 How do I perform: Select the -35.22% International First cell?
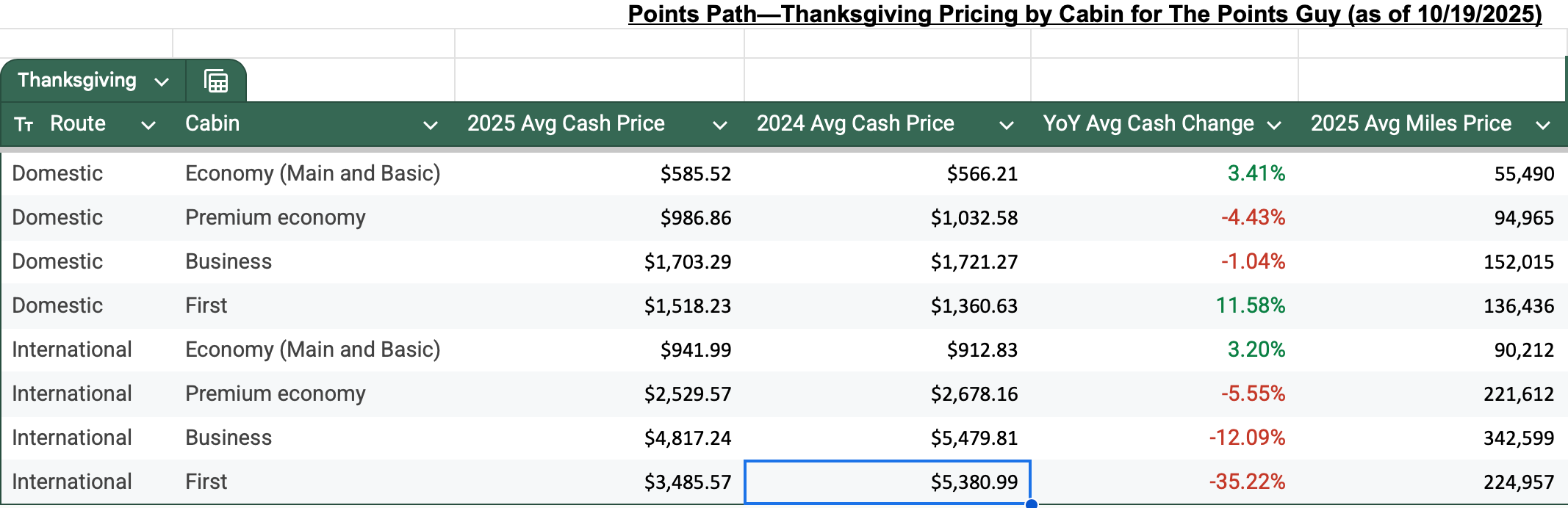click(x=1247, y=482)
